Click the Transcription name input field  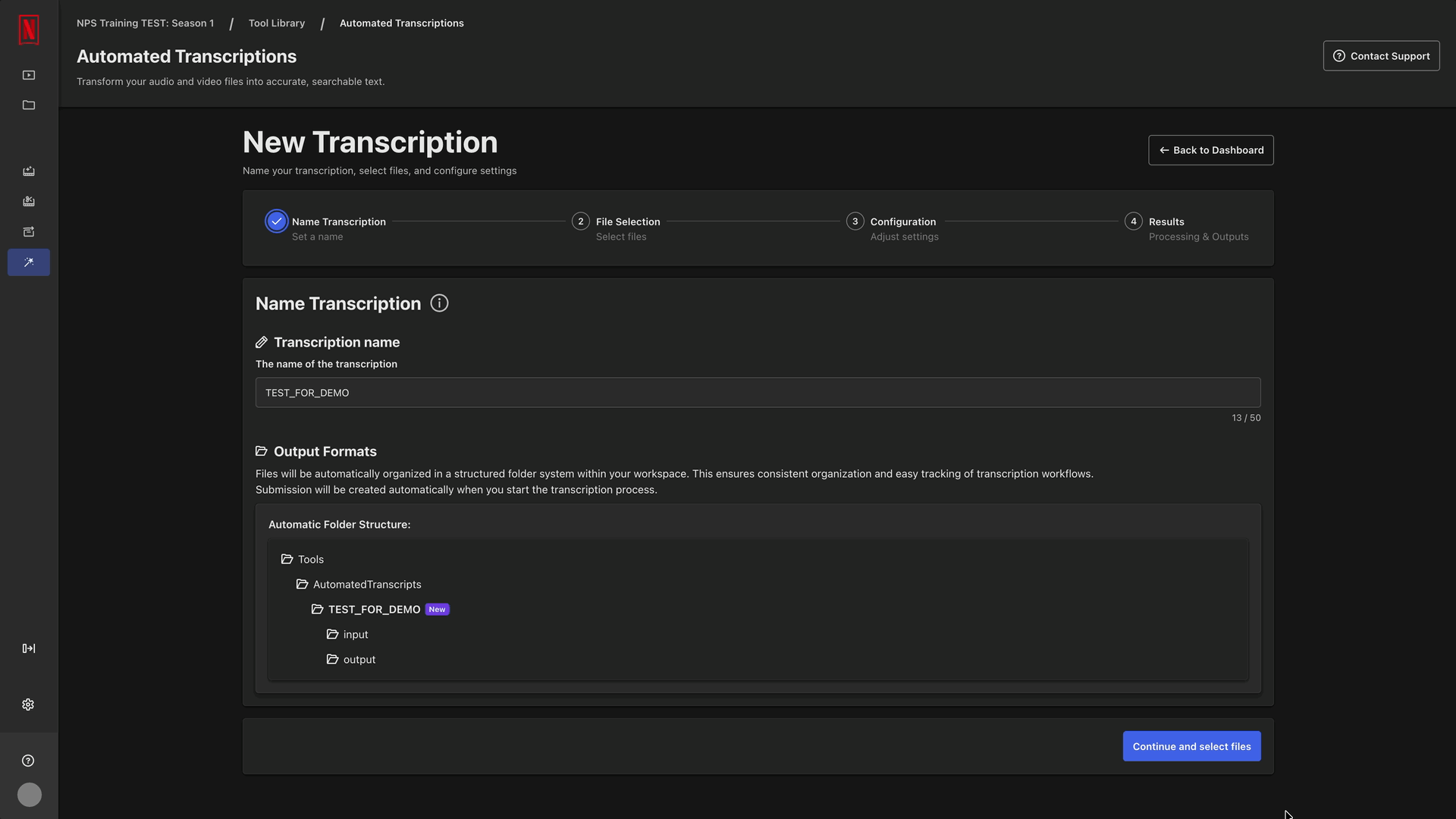click(x=758, y=393)
